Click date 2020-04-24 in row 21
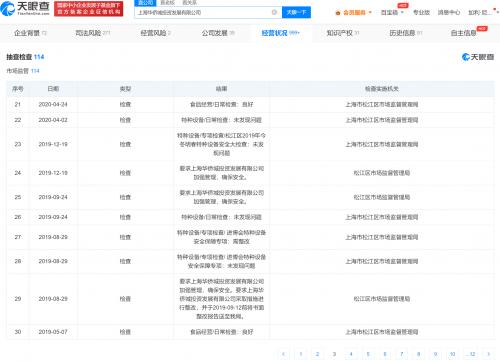 point(53,104)
